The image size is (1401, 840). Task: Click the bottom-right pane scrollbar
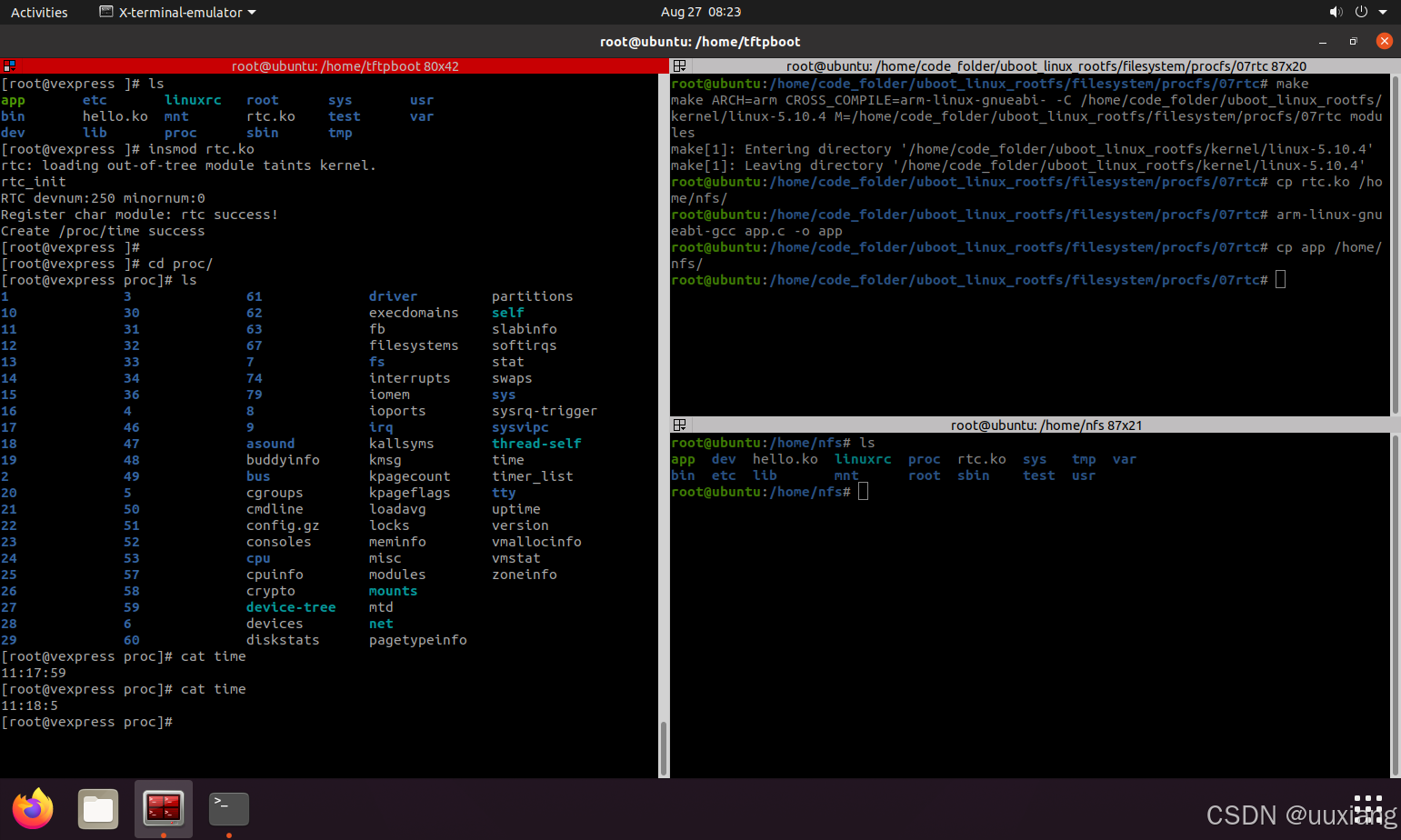tap(1396, 605)
